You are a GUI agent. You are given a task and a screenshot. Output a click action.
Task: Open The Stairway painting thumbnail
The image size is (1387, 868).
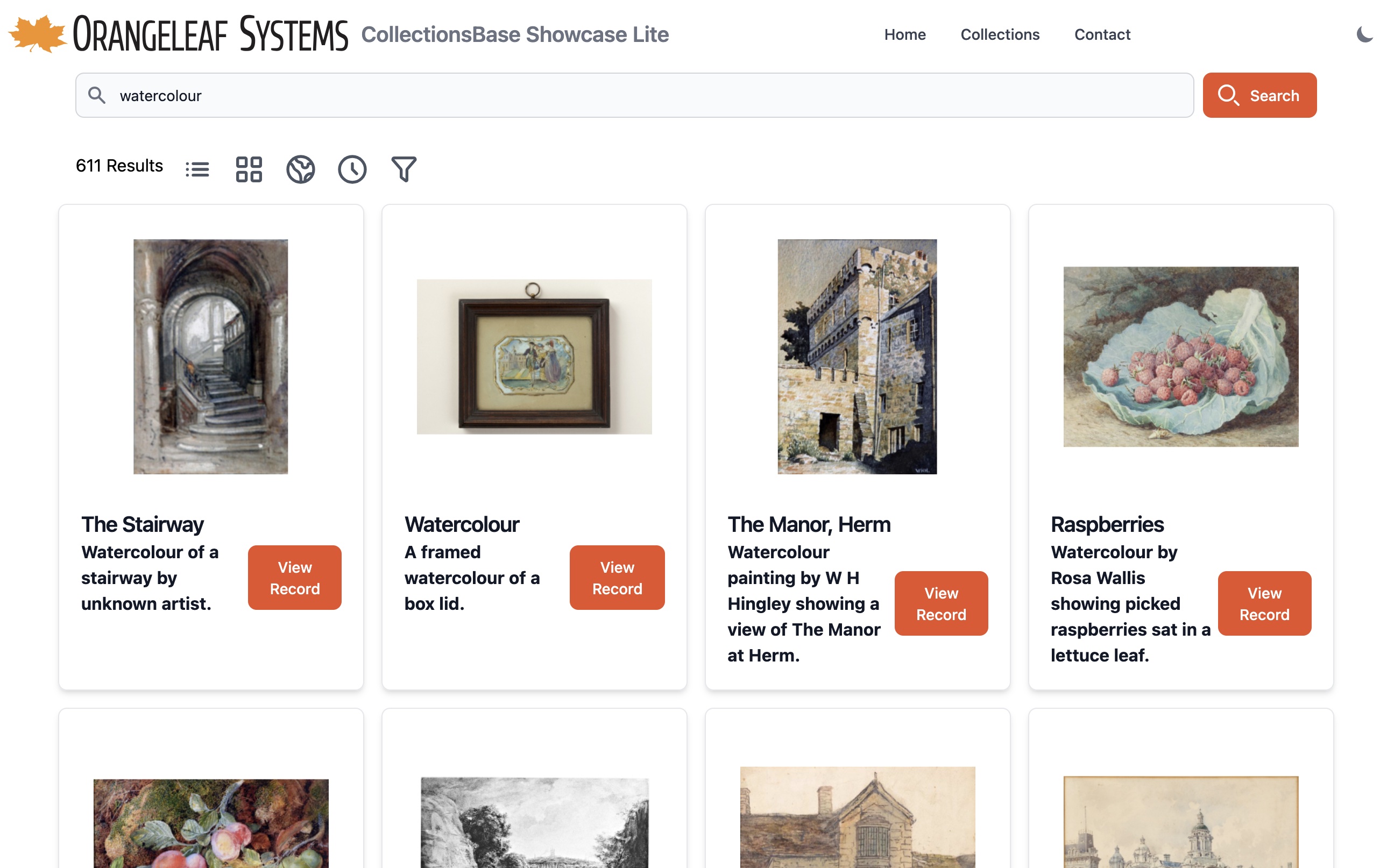pos(211,357)
